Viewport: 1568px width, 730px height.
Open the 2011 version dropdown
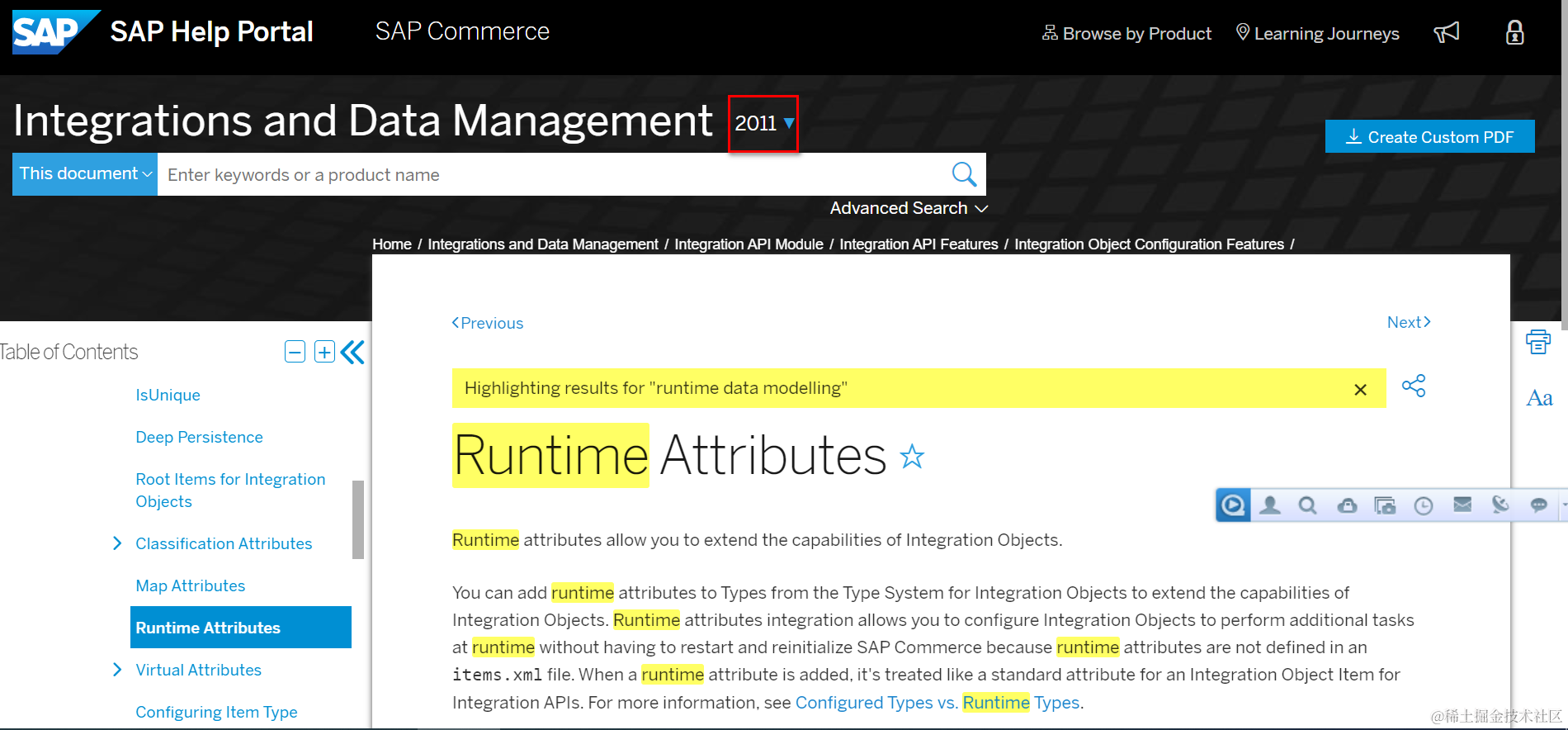point(763,124)
